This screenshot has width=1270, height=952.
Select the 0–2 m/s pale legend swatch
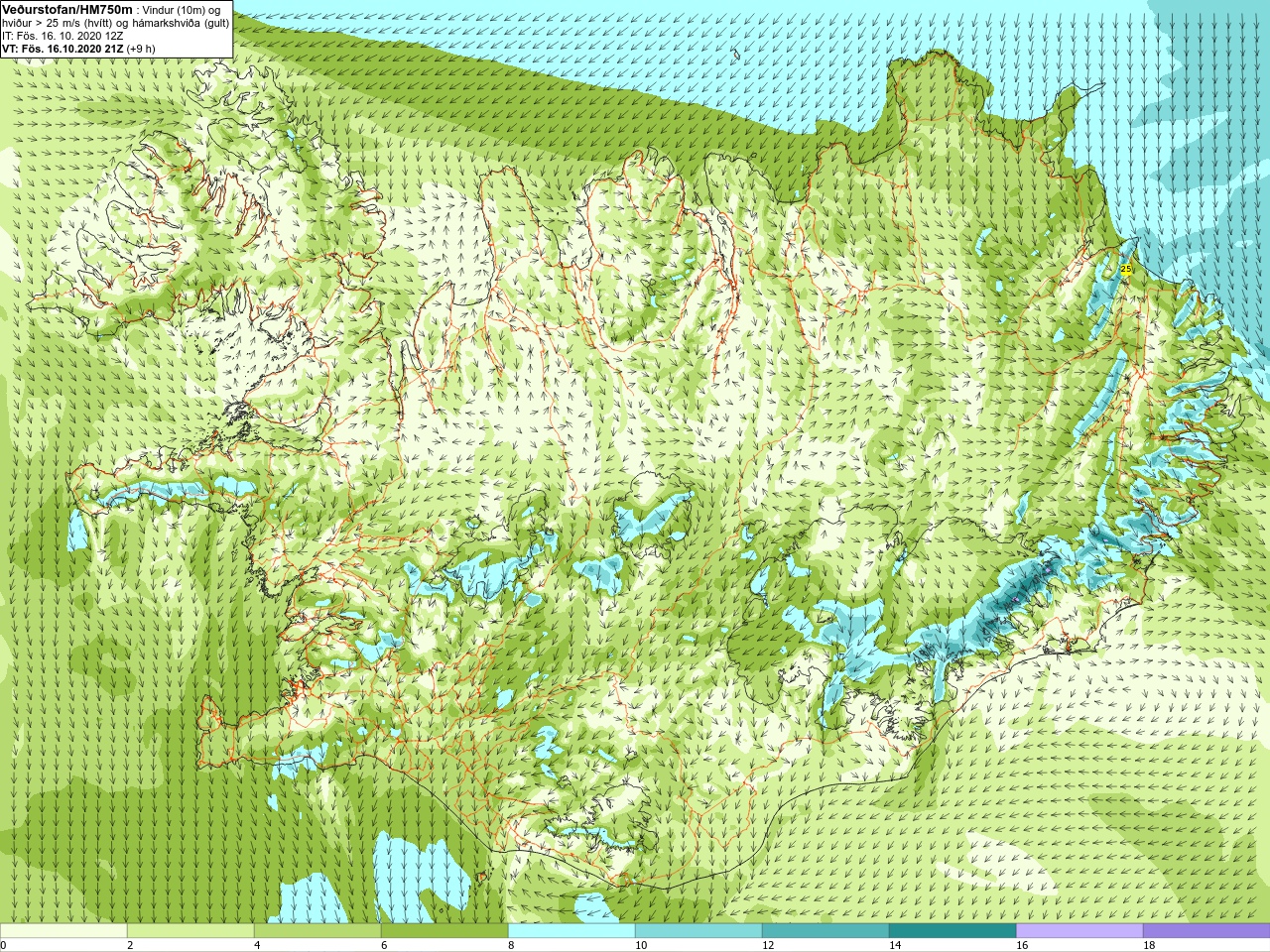click(63, 931)
